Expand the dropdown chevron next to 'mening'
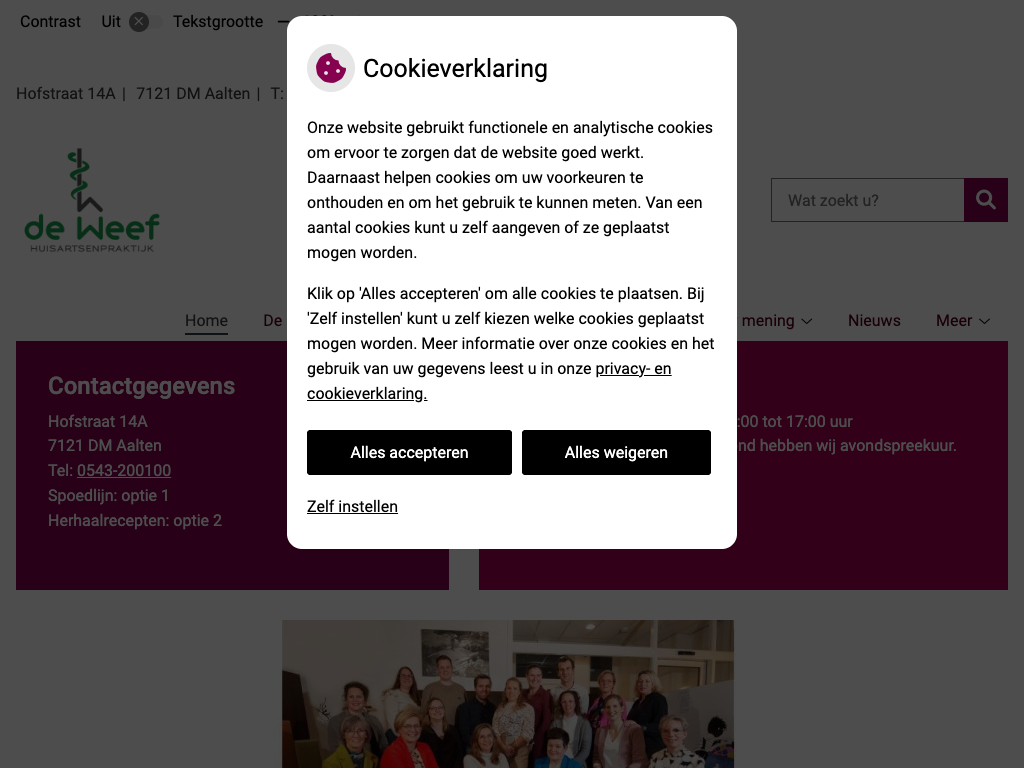The width and height of the screenshot is (1024, 768). [807, 321]
